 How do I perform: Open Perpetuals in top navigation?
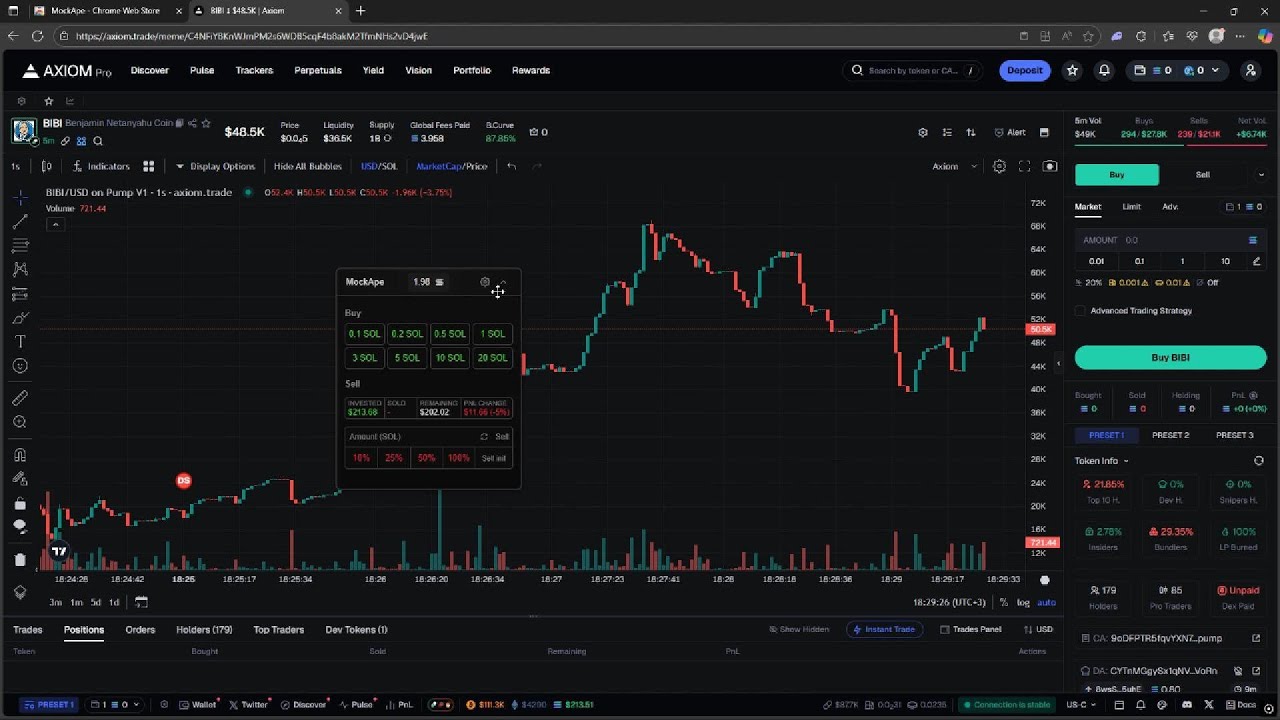pyautogui.click(x=318, y=70)
